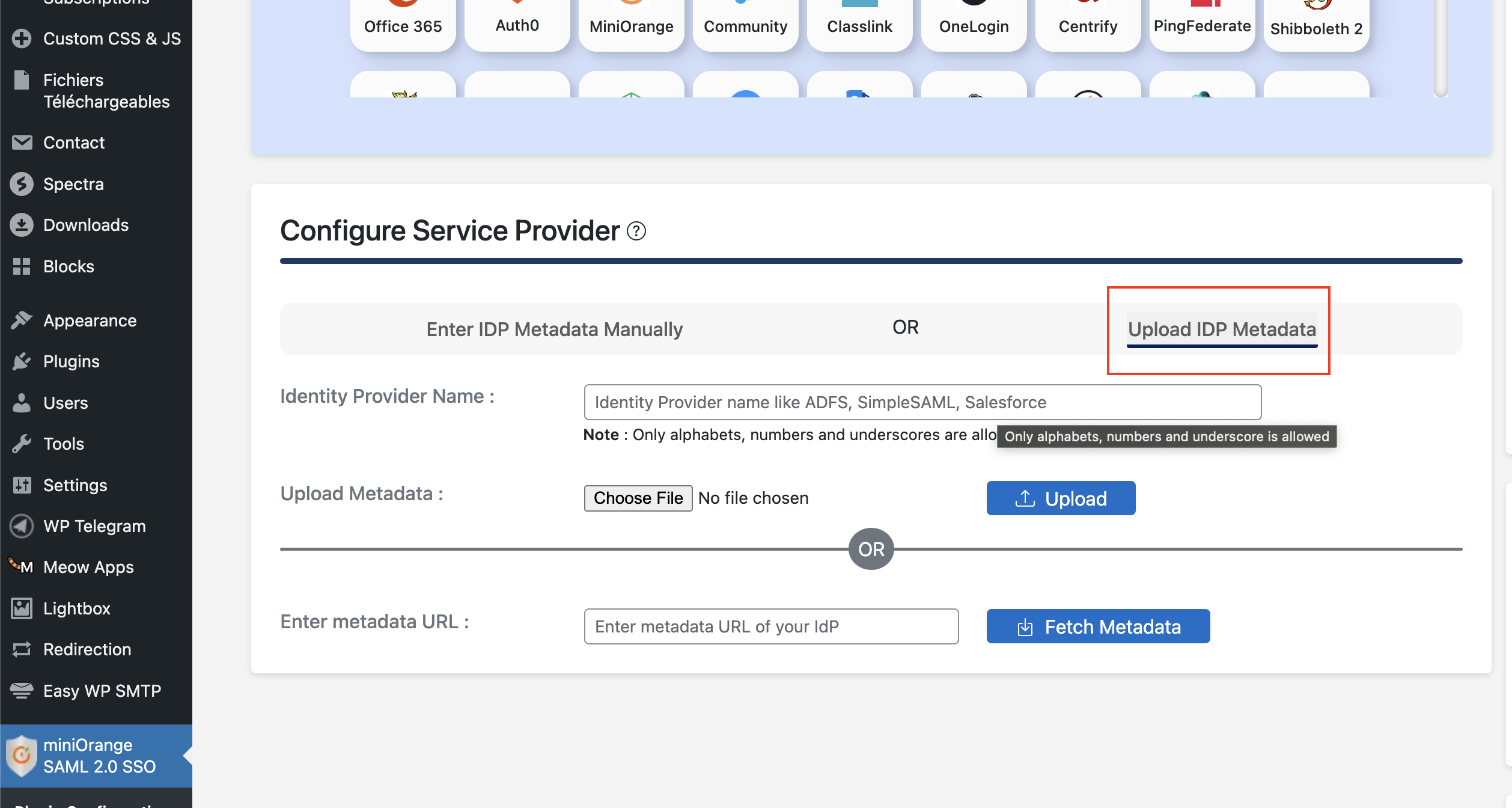
Task: Click the 'Configure Service Provider' heading
Action: tap(450, 231)
